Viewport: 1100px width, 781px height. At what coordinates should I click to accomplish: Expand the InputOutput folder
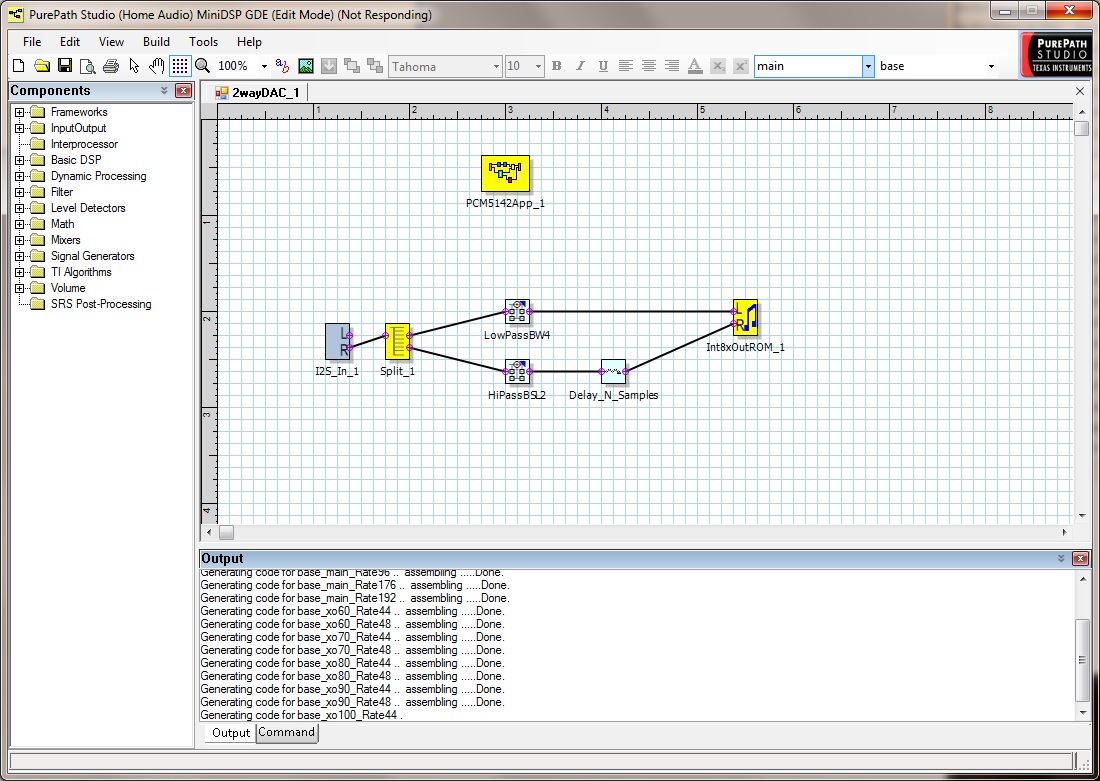coord(20,128)
